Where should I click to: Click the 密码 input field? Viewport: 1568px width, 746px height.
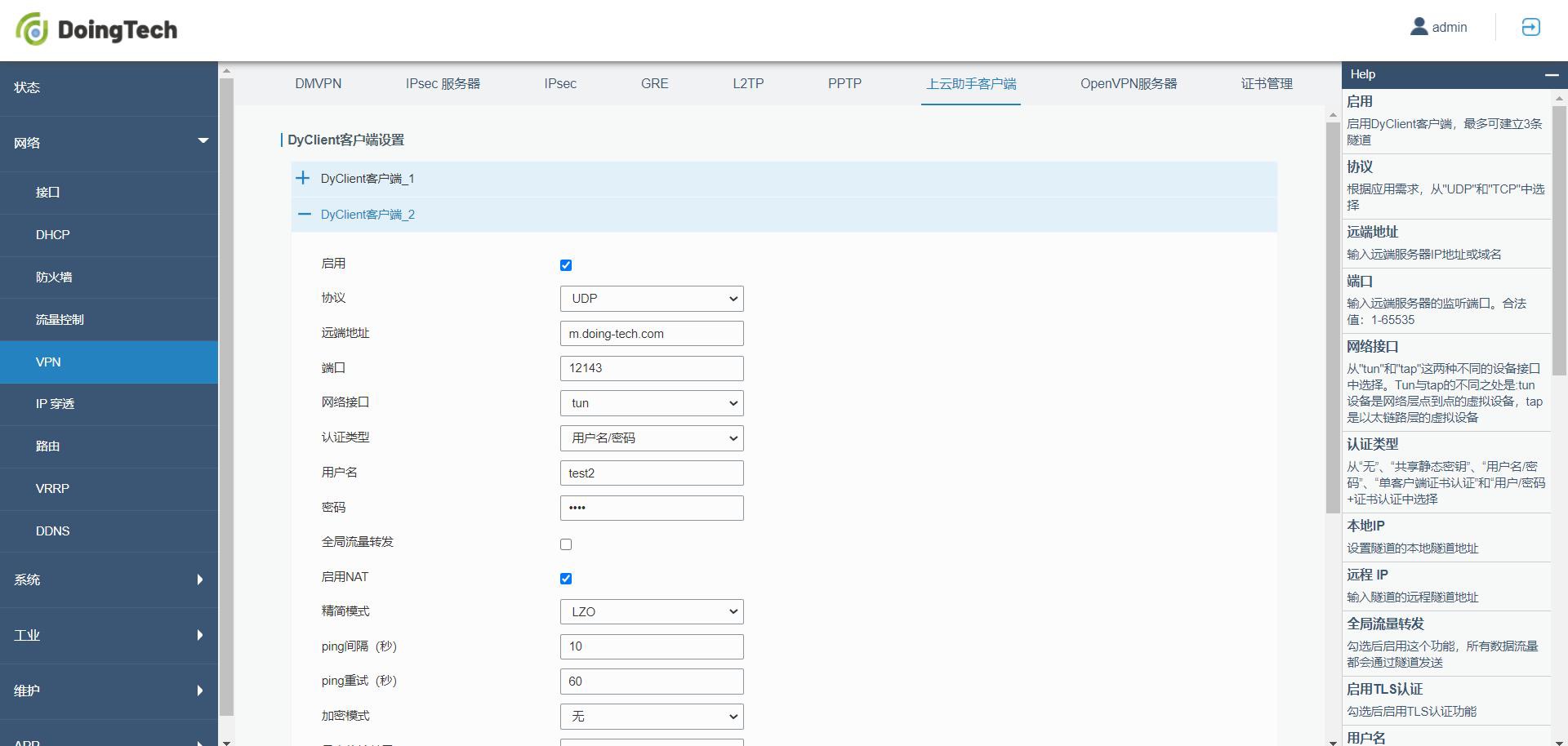tap(652, 508)
